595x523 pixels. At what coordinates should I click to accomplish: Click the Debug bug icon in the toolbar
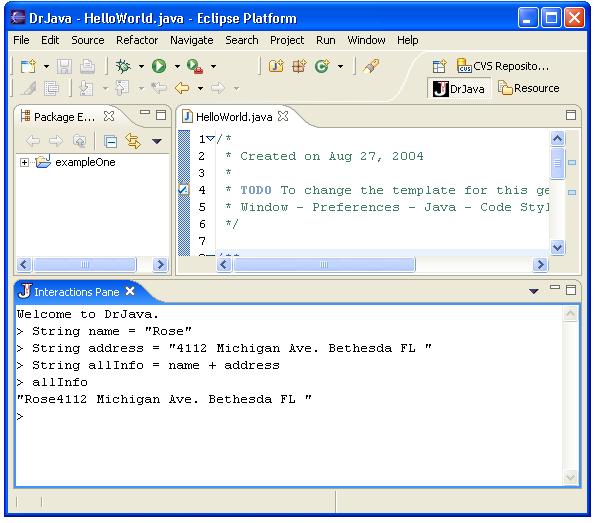click(x=123, y=66)
